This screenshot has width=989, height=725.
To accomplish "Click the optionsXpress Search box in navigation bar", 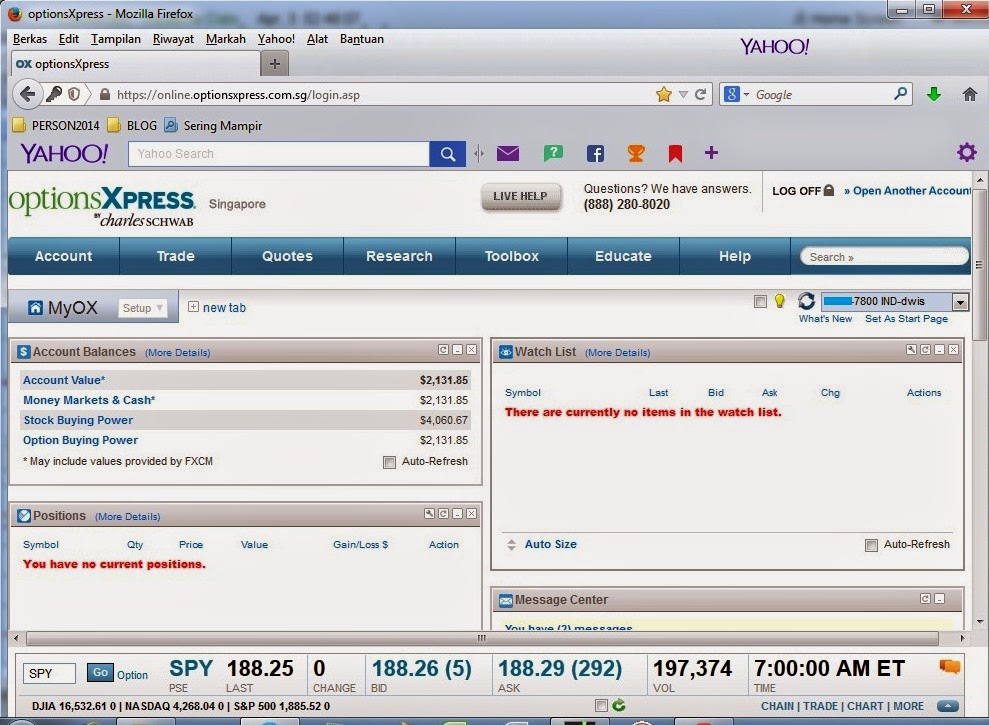I will 884,257.
